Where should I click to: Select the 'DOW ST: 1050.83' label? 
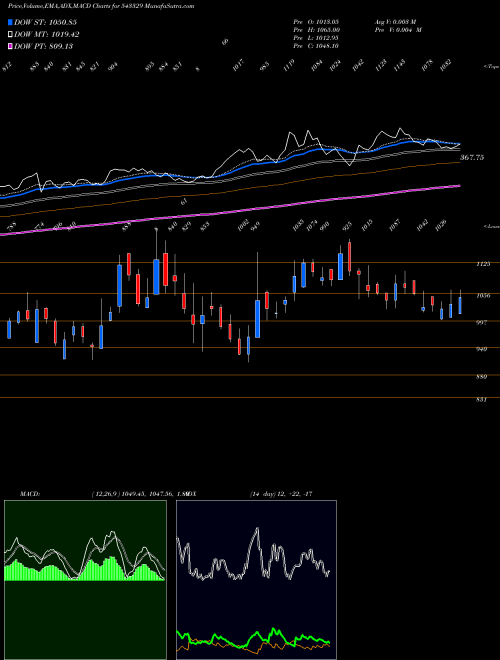click(x=45, y=22)
